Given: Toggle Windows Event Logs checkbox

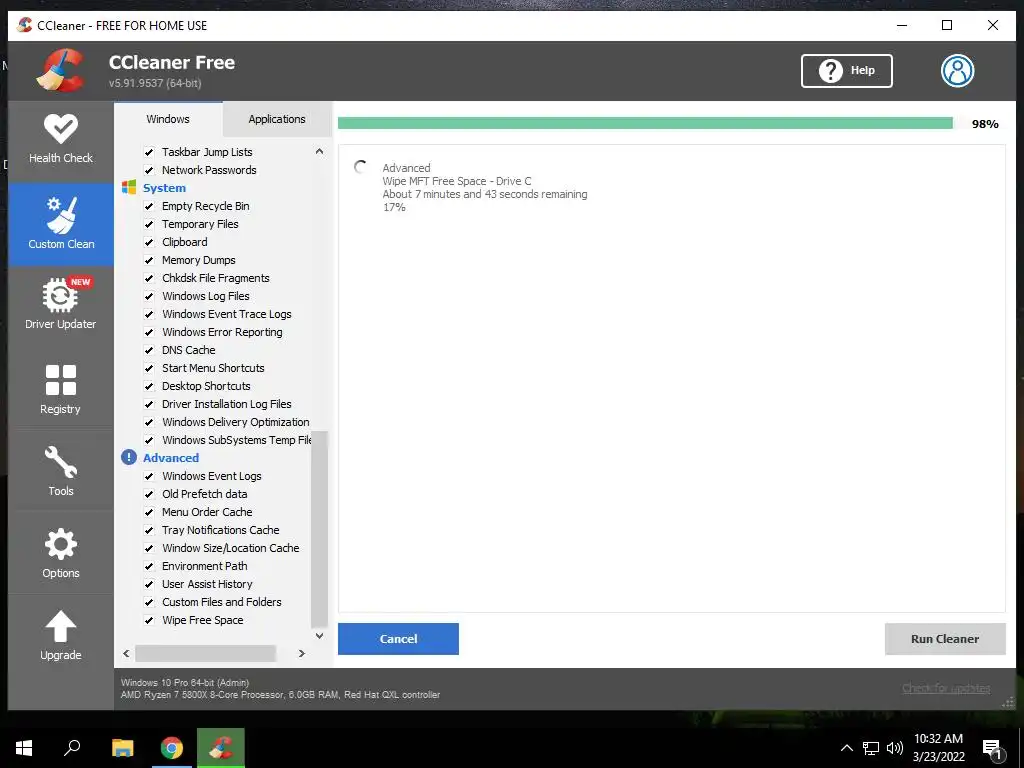Looking at the screenshot, I should (149, 476).
